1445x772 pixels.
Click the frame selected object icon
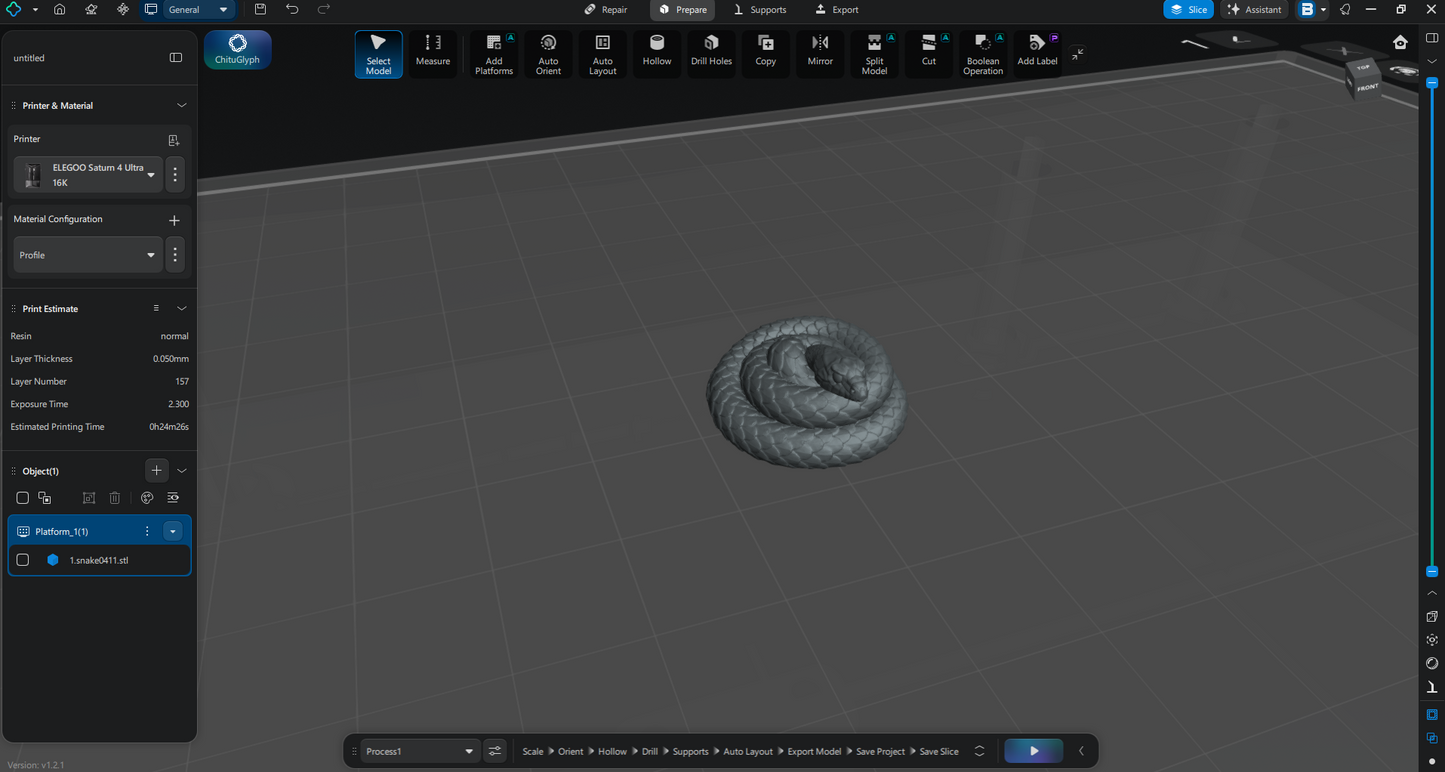89,498
